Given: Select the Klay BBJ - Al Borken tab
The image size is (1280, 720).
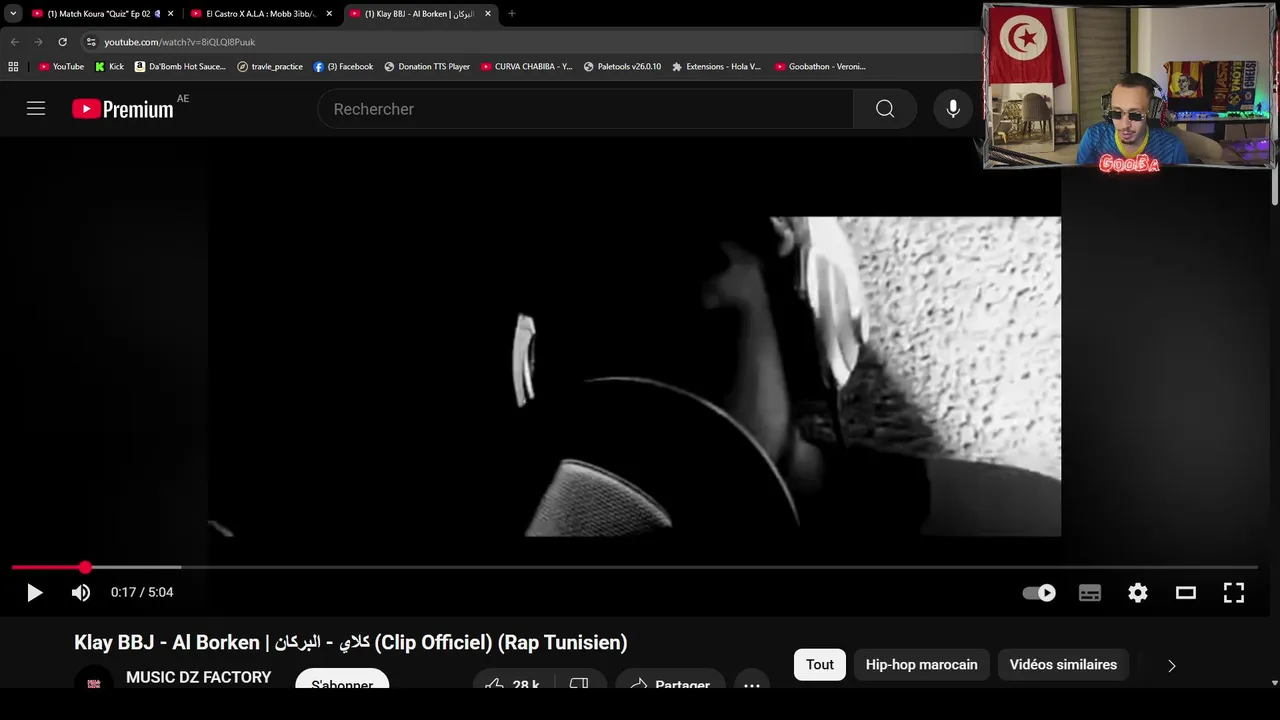Looking at the screenshot, I should click(x=418, y=14).
